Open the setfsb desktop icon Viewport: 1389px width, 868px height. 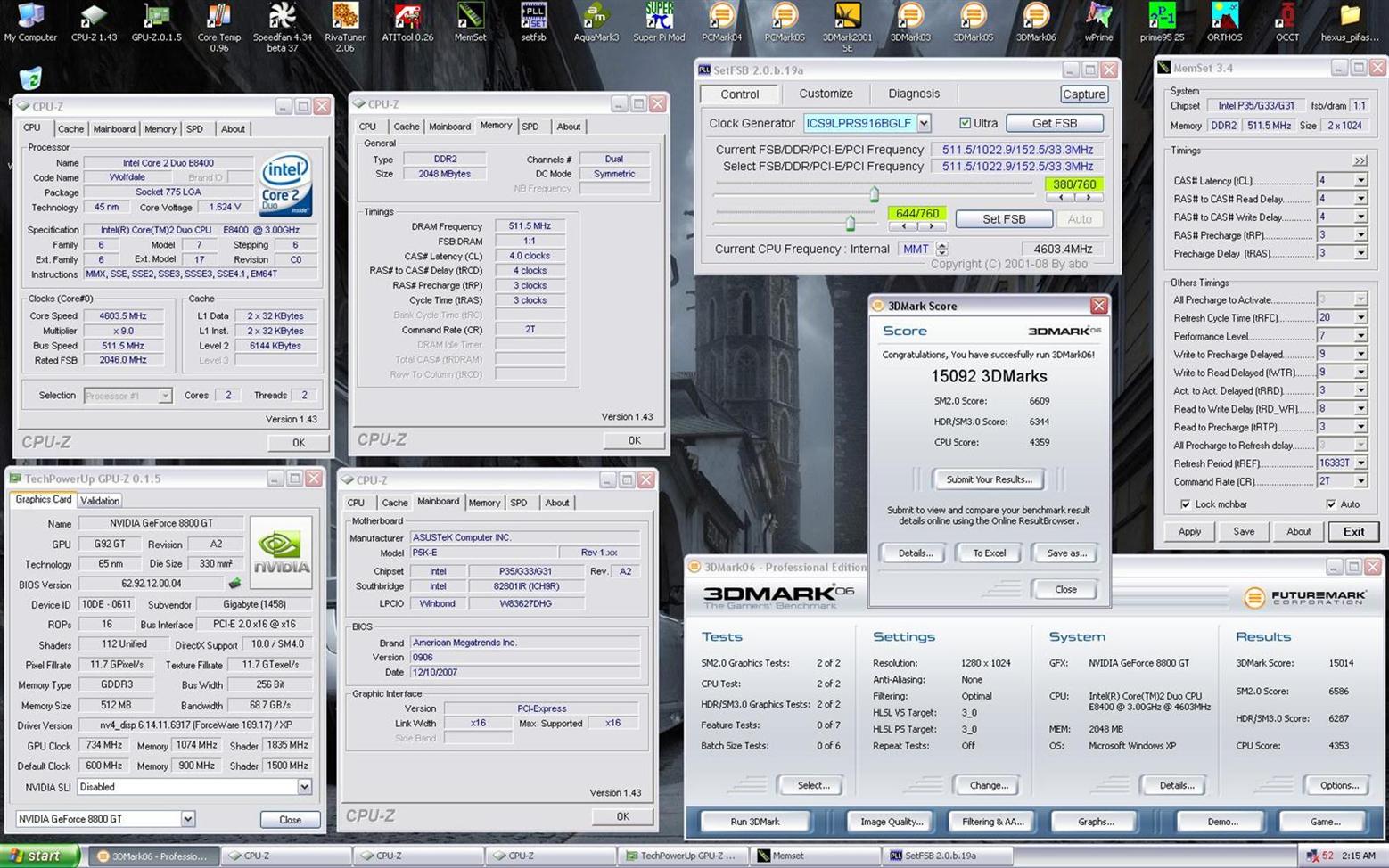point(533,22)
